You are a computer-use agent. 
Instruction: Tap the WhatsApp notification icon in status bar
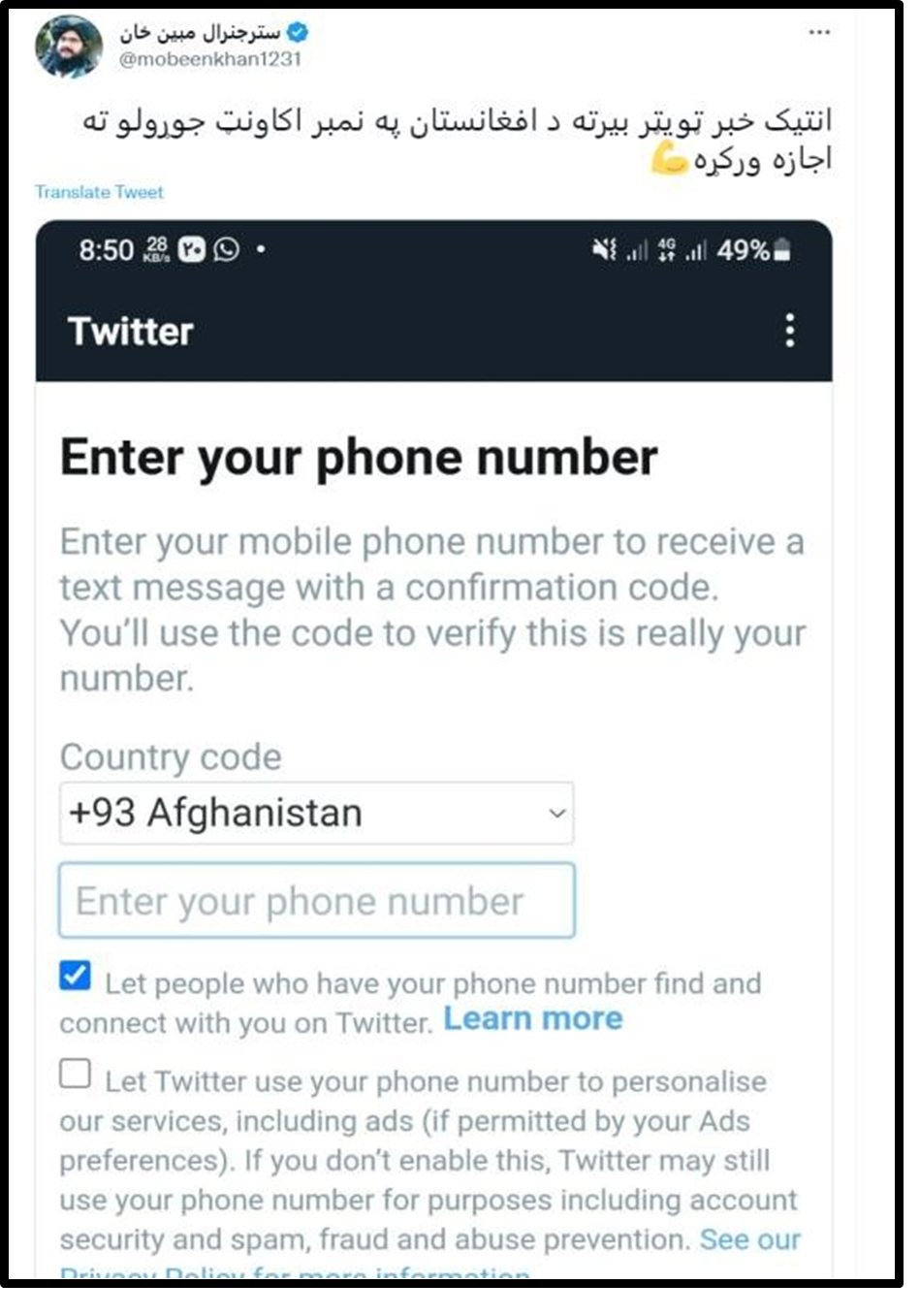(x=227, y=250)
